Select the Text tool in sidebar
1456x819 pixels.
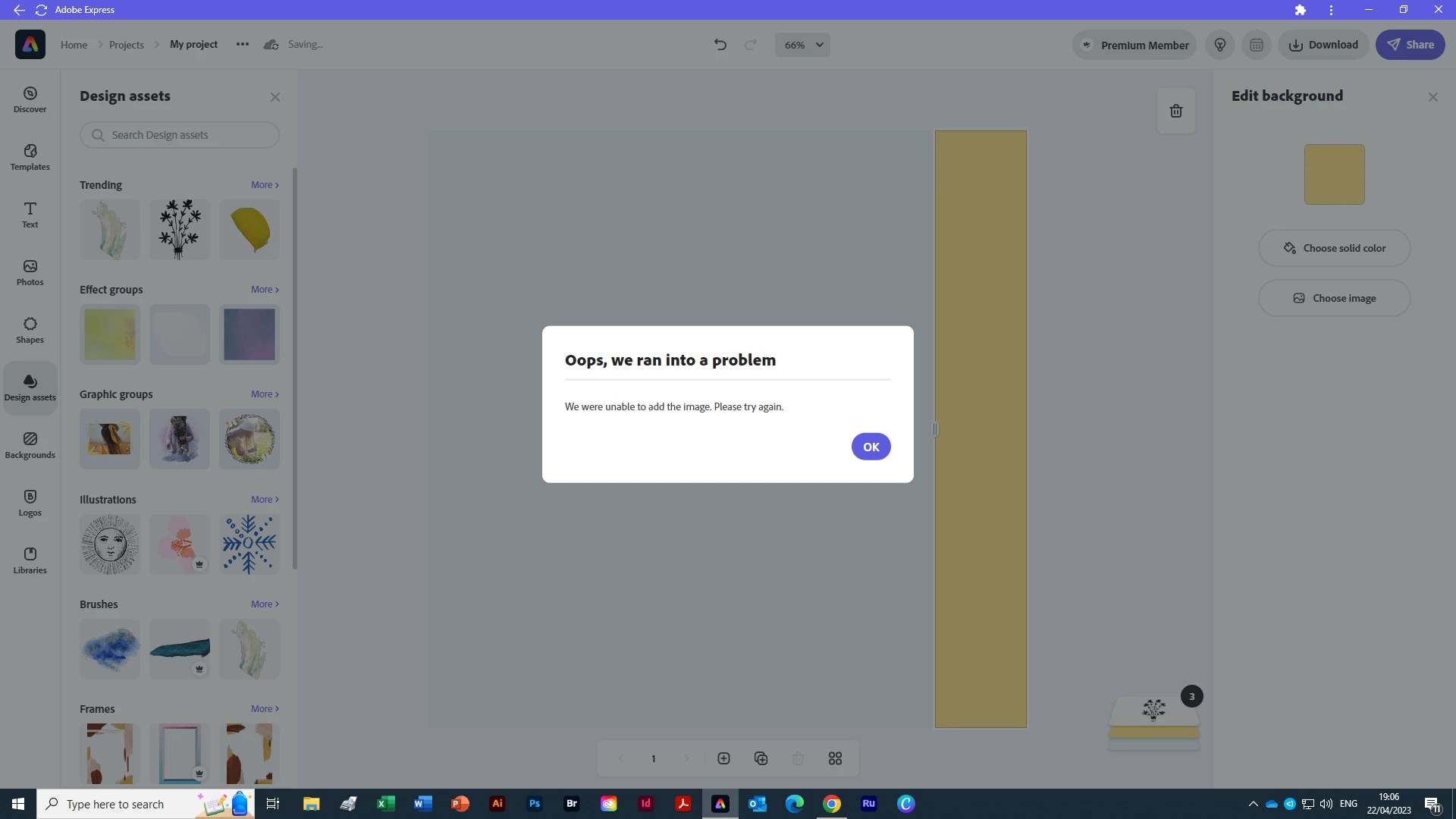coord(30,215)
